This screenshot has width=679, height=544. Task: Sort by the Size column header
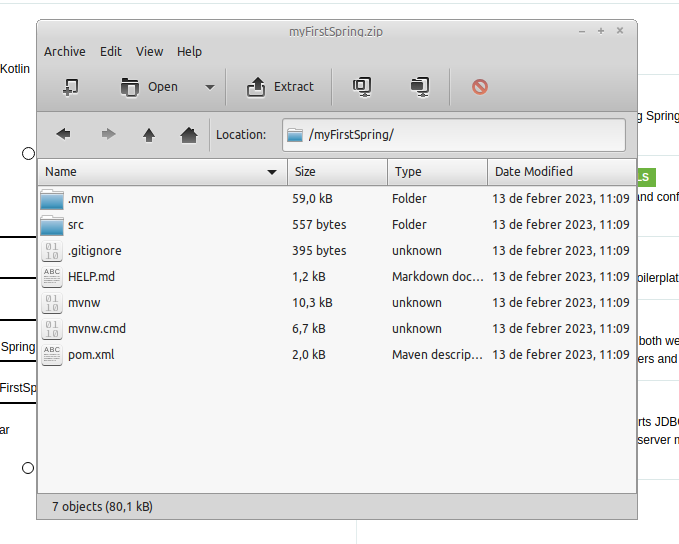tap(337, 172)
